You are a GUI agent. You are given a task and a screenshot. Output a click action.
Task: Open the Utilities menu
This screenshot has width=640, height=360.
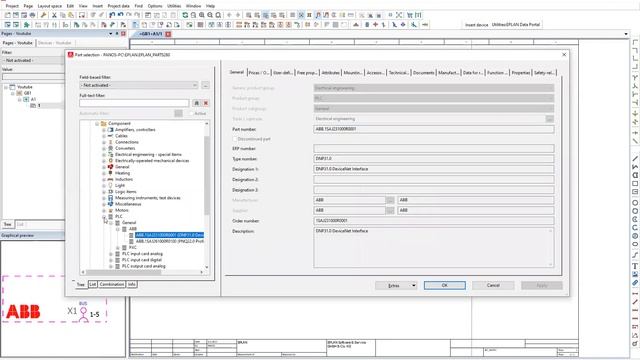(174, 6)
